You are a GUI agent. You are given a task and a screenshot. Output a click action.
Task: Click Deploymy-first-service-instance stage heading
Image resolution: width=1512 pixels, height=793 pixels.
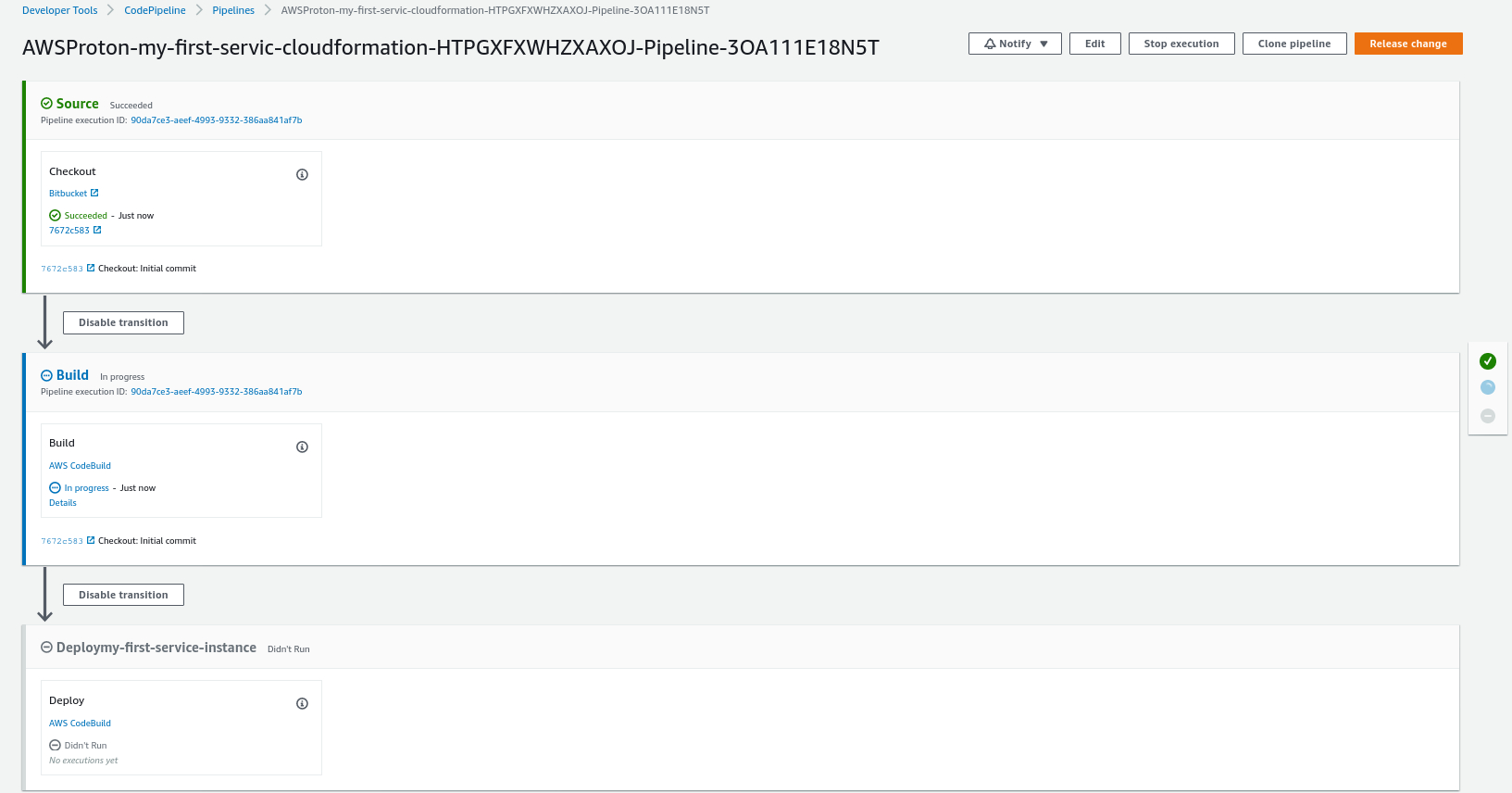point(156,648)
